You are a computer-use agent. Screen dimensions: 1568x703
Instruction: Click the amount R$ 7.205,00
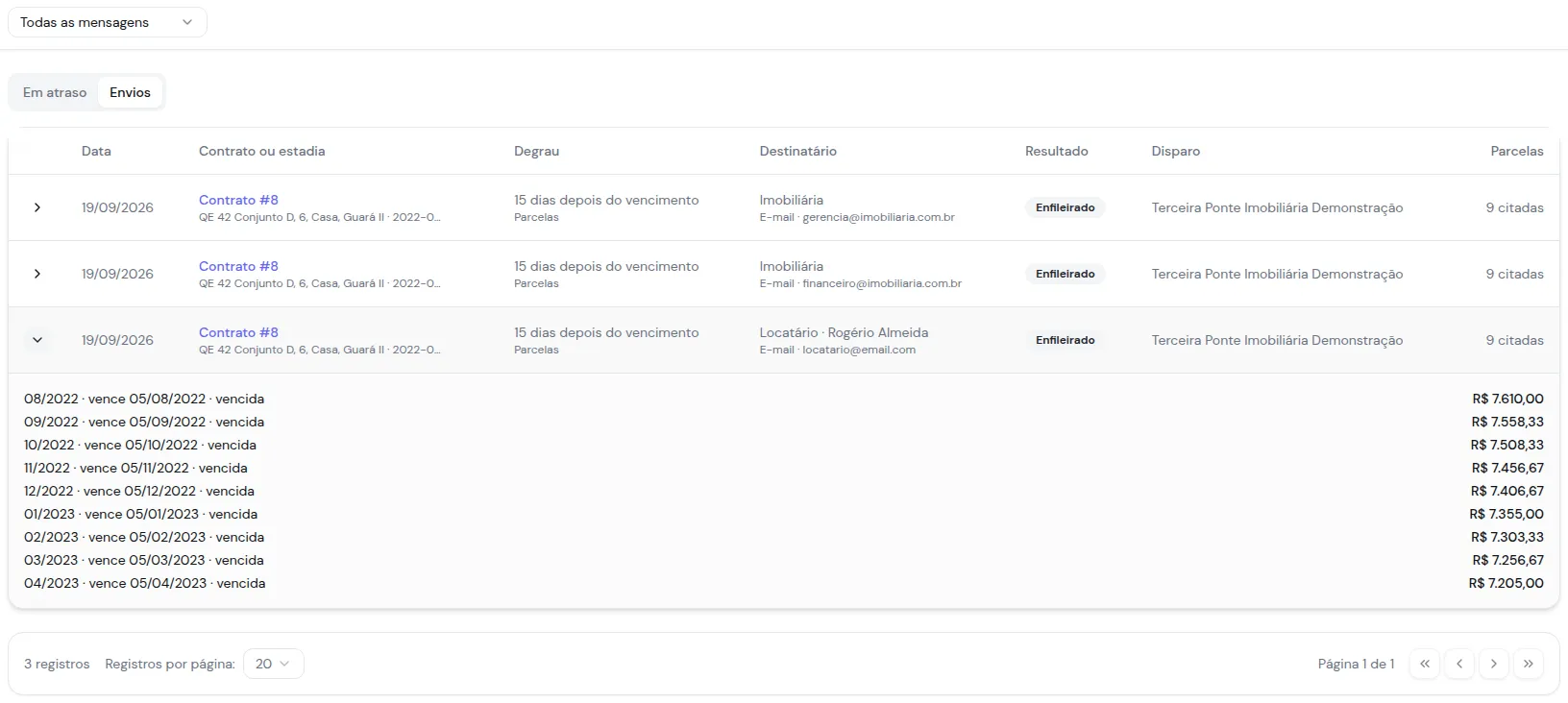1507,583
